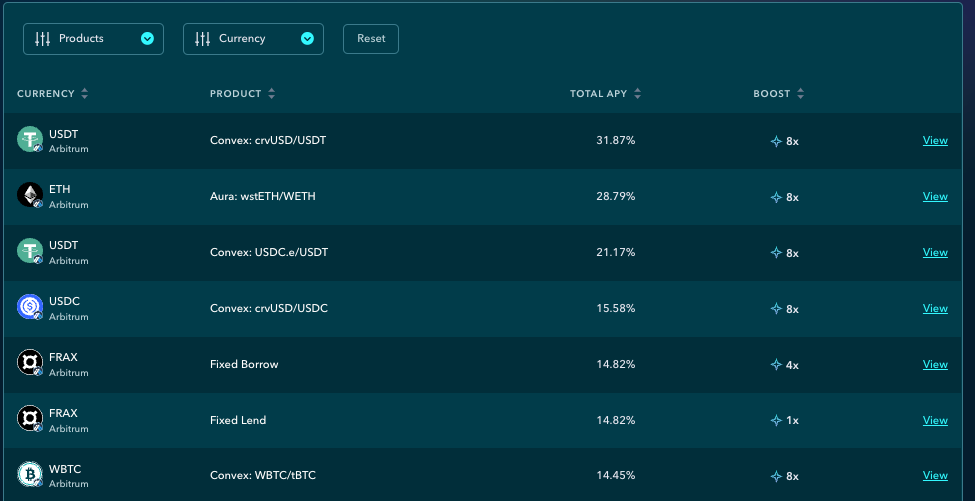Click the chevron circle in Currency dropdown
The image size is (975, 501).
307,39
